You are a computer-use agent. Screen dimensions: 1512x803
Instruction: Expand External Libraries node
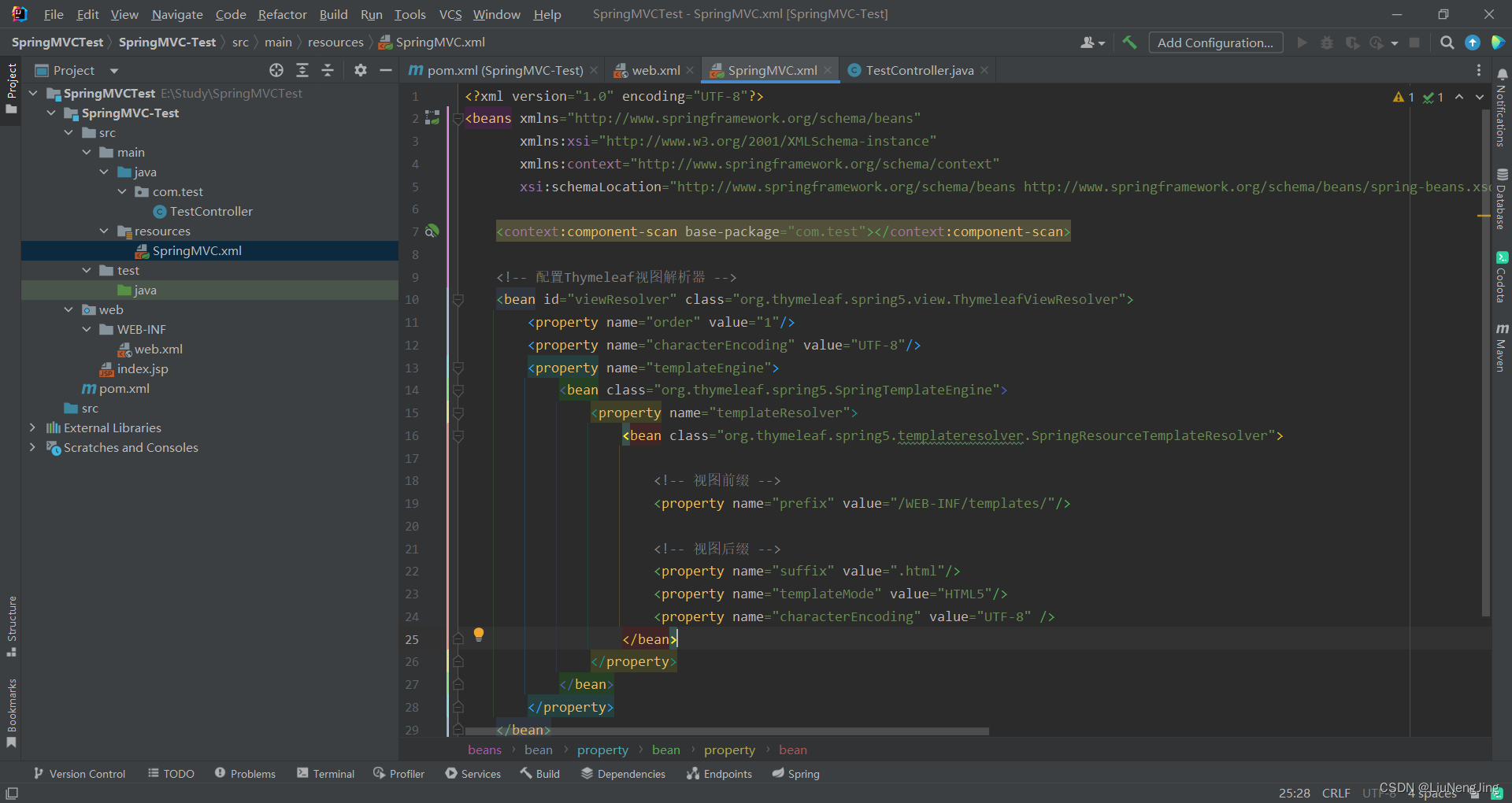click(32, 427)
